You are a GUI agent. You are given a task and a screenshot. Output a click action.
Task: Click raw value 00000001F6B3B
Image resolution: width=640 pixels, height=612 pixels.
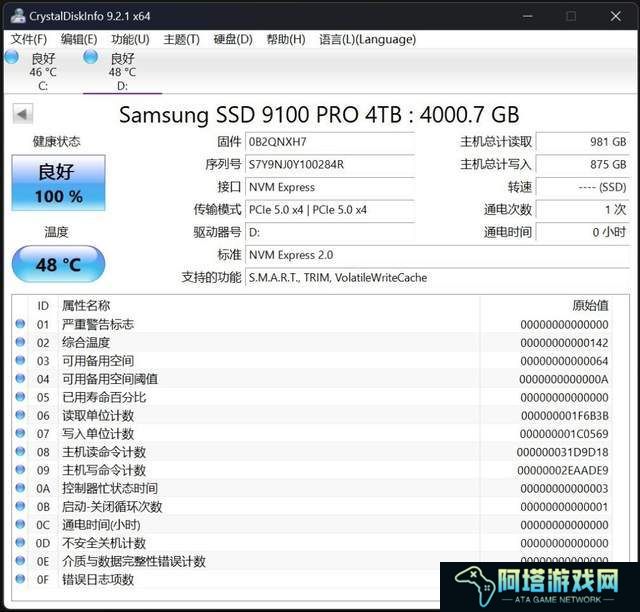565,416
